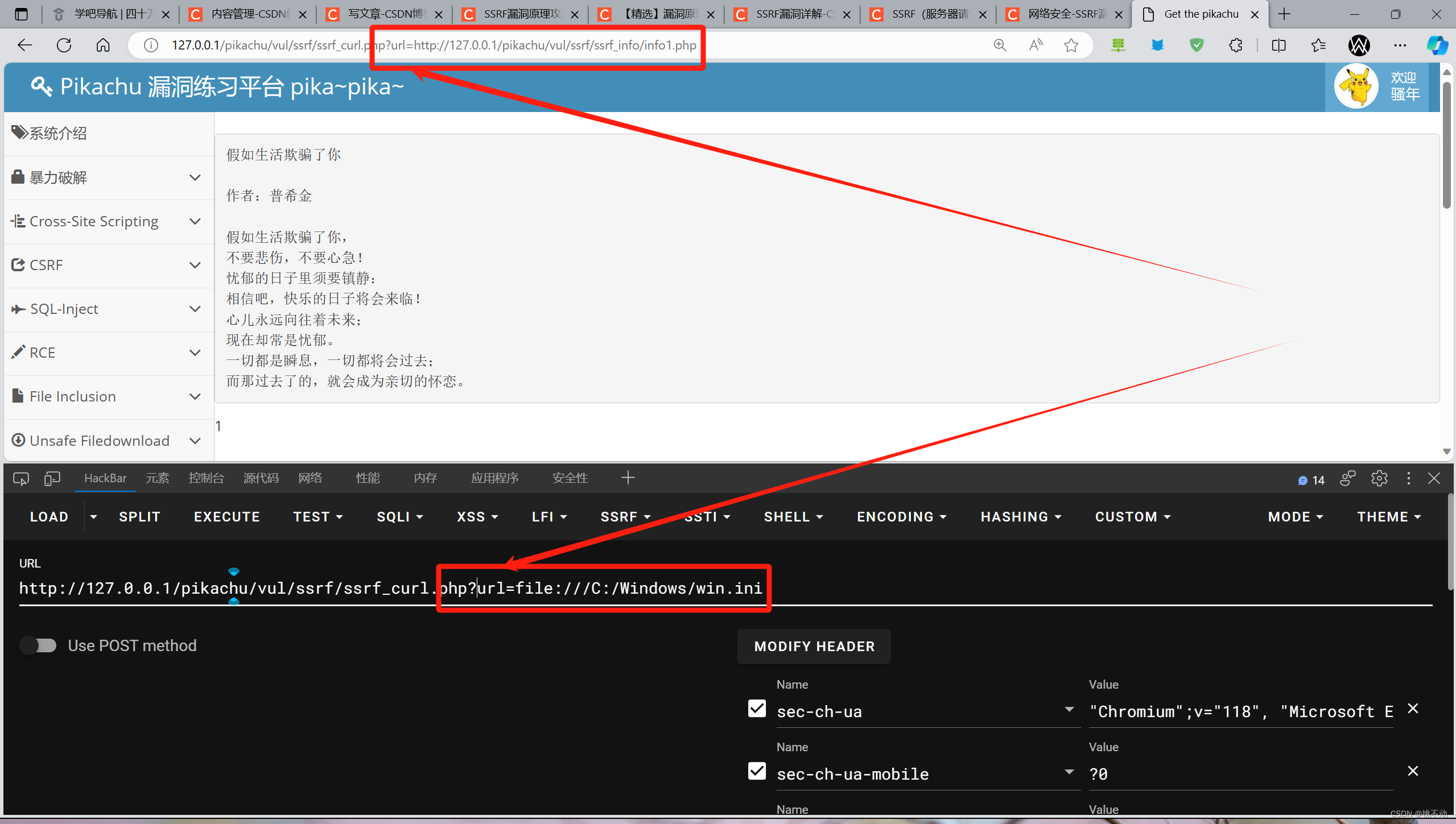Open the ENCODING dropdown menu
This screenshot has height=824, width=1456.
[901, 517]
